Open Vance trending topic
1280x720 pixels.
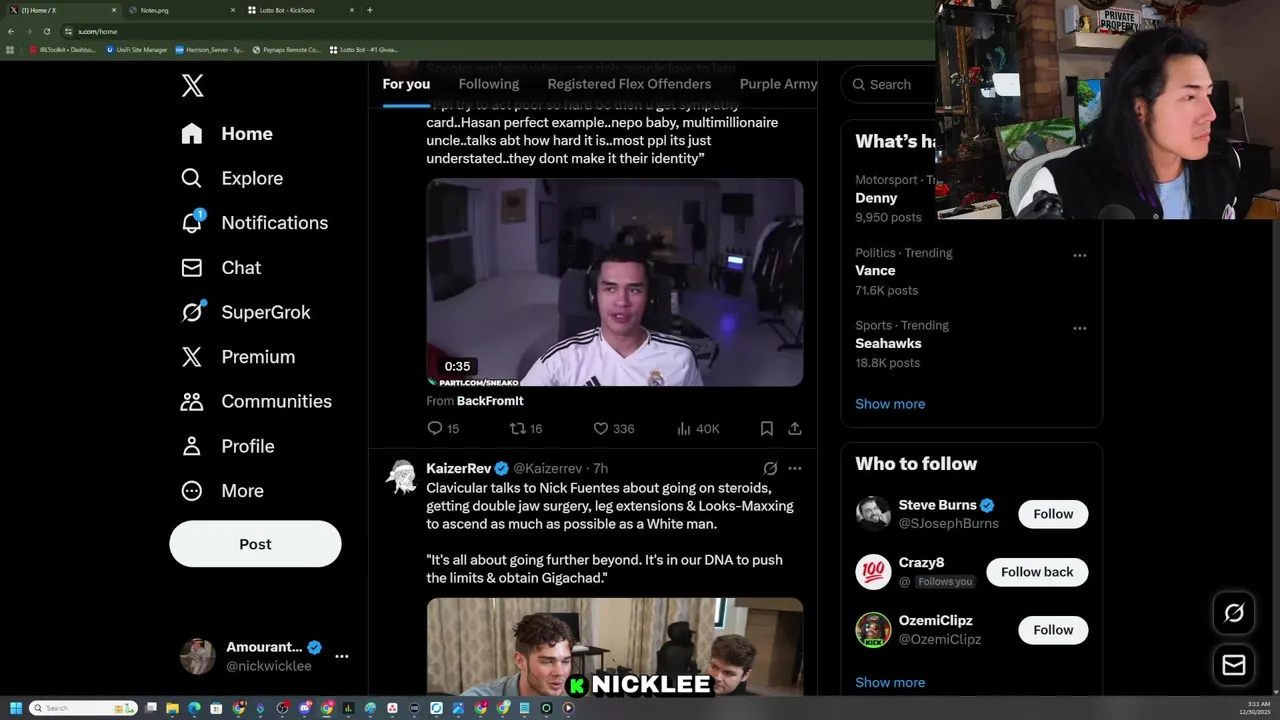(875, 270)
